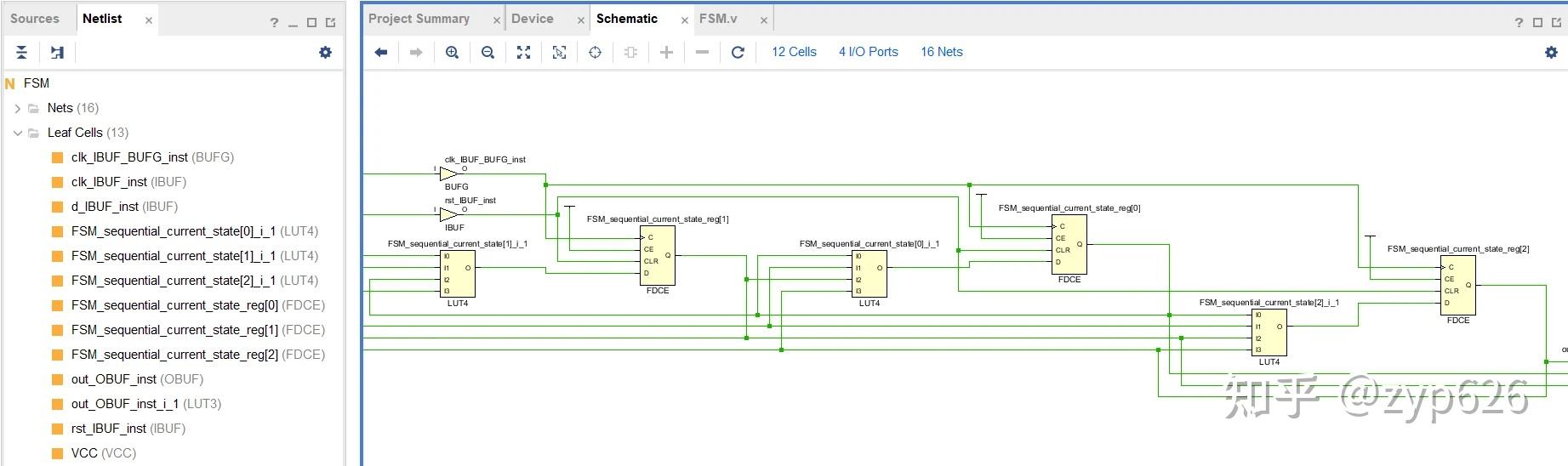Close the Schematic tab
The width and height of the screenshot is (1568, 466).
click(685, 20)
